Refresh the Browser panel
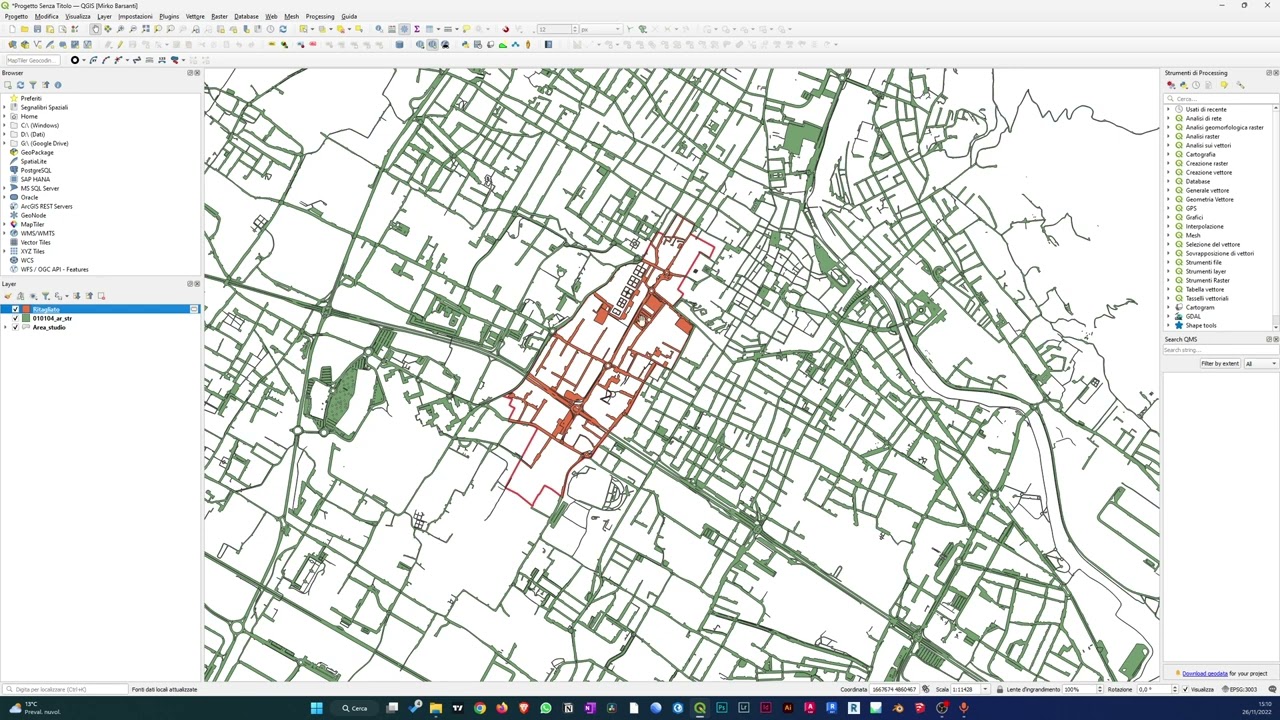The width and height of the screenshot is (1280, 720). [20, 85]
